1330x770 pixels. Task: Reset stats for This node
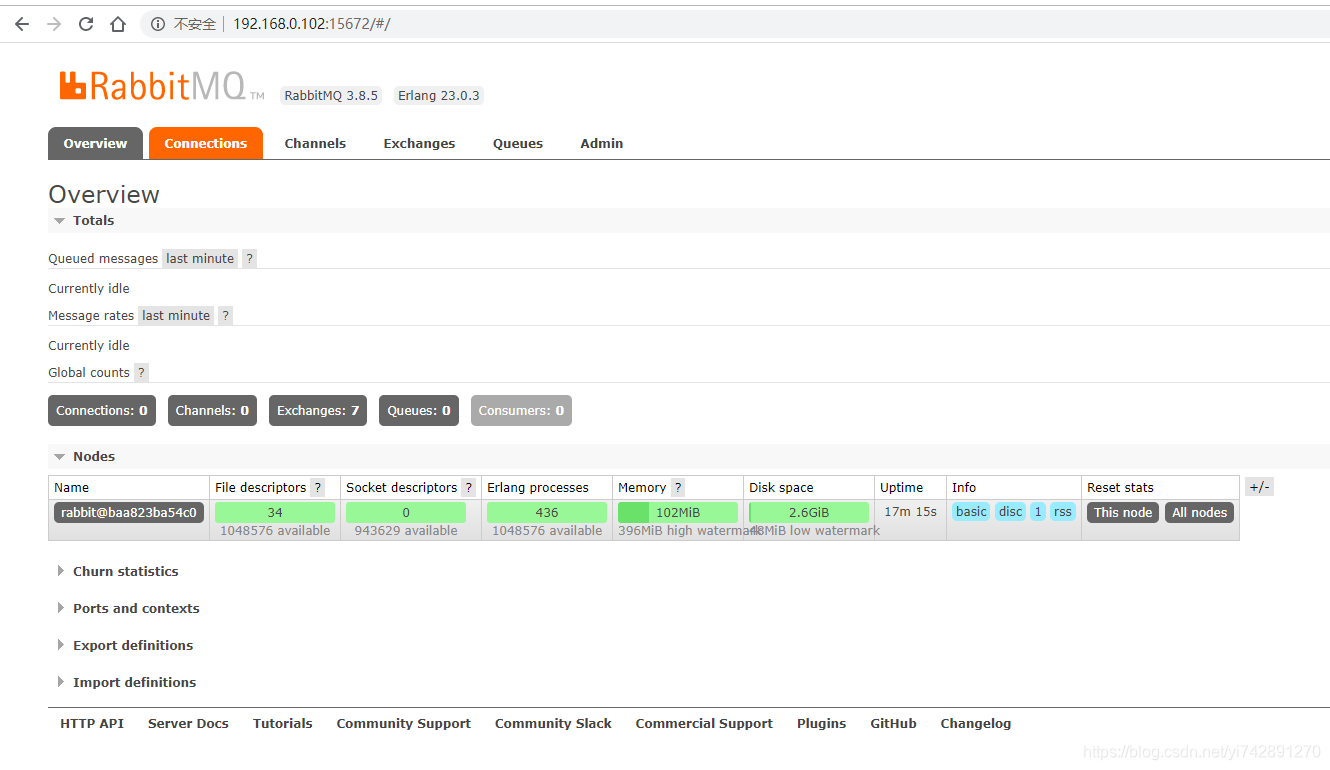pyautogui.click(x=1123, y=512)
